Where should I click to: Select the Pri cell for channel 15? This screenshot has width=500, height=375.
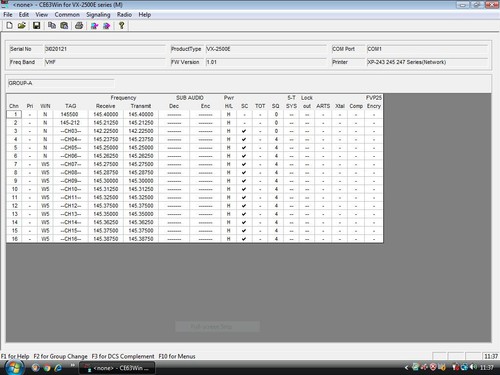pos(30,231)
